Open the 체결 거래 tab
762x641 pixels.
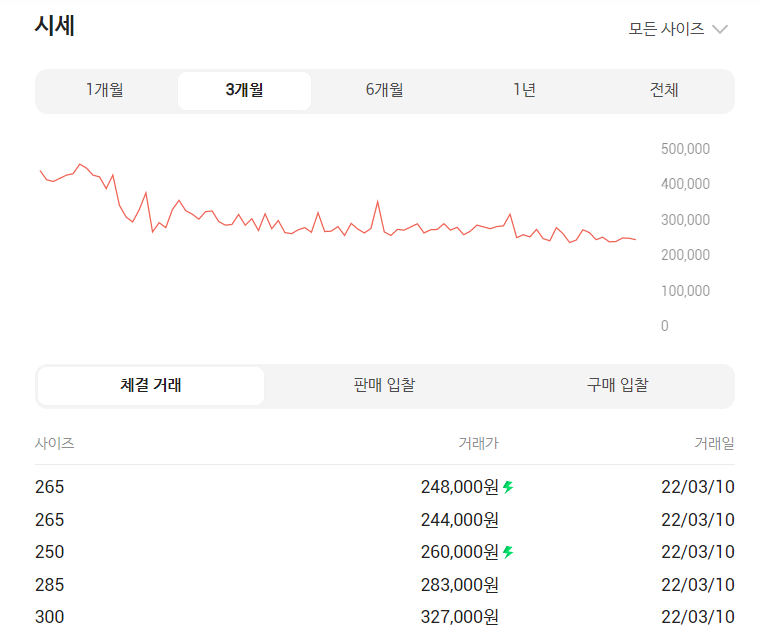[x=151, y=385]
